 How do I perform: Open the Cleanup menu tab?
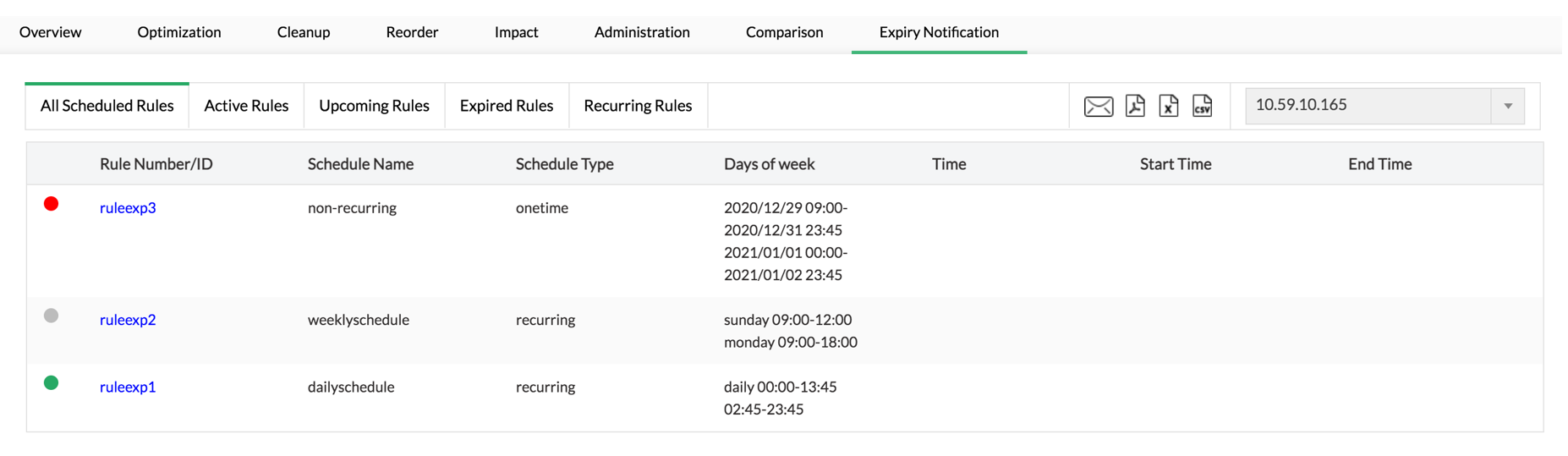coord(304,32)
